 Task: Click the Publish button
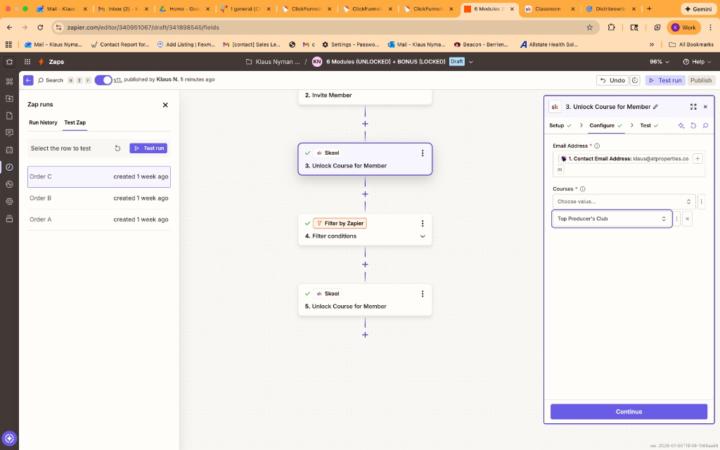tap(701, 80)
